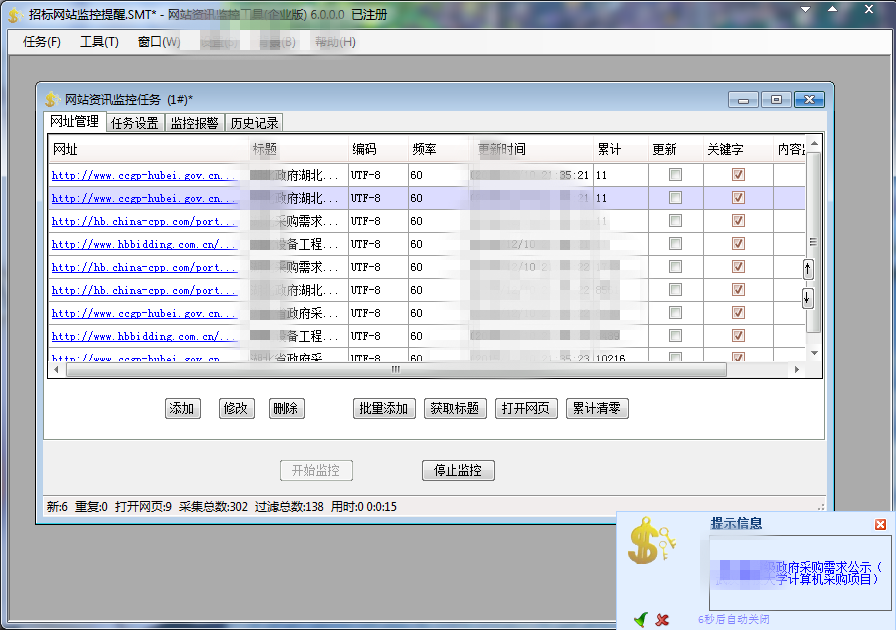This screenshot has height=630, width=896.
Task: Click the downward triangle icon in the main title bar
Action: tap(805, 9)
